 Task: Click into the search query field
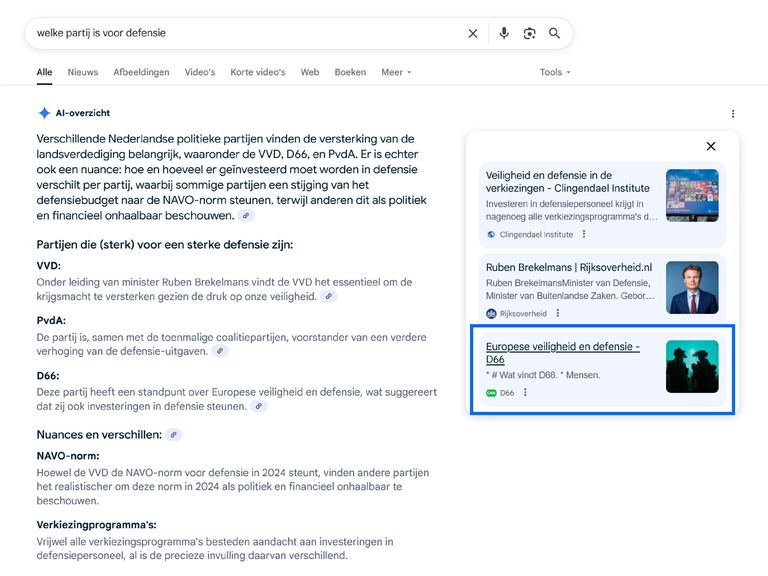240,33
